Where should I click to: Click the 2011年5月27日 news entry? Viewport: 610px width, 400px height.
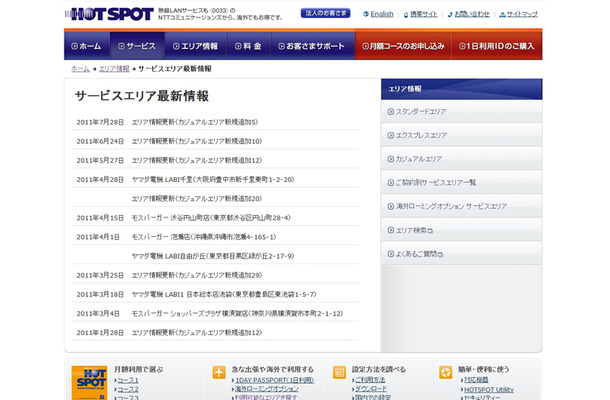pyautogui.click(x=215, y=160)
